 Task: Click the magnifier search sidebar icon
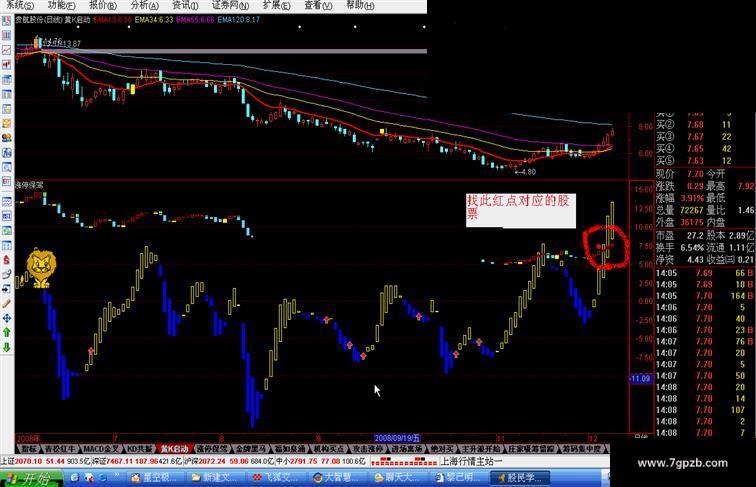[x=6, y=167]
